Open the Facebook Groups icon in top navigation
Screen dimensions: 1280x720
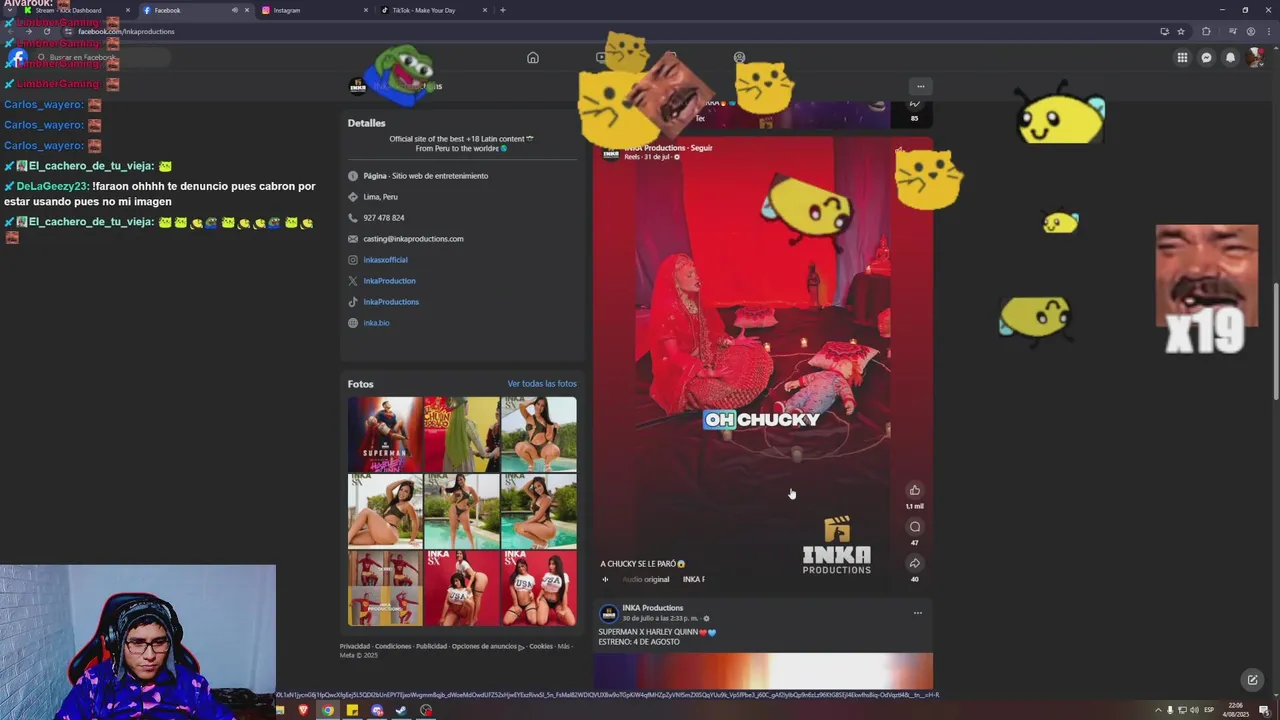click(739, 58)
